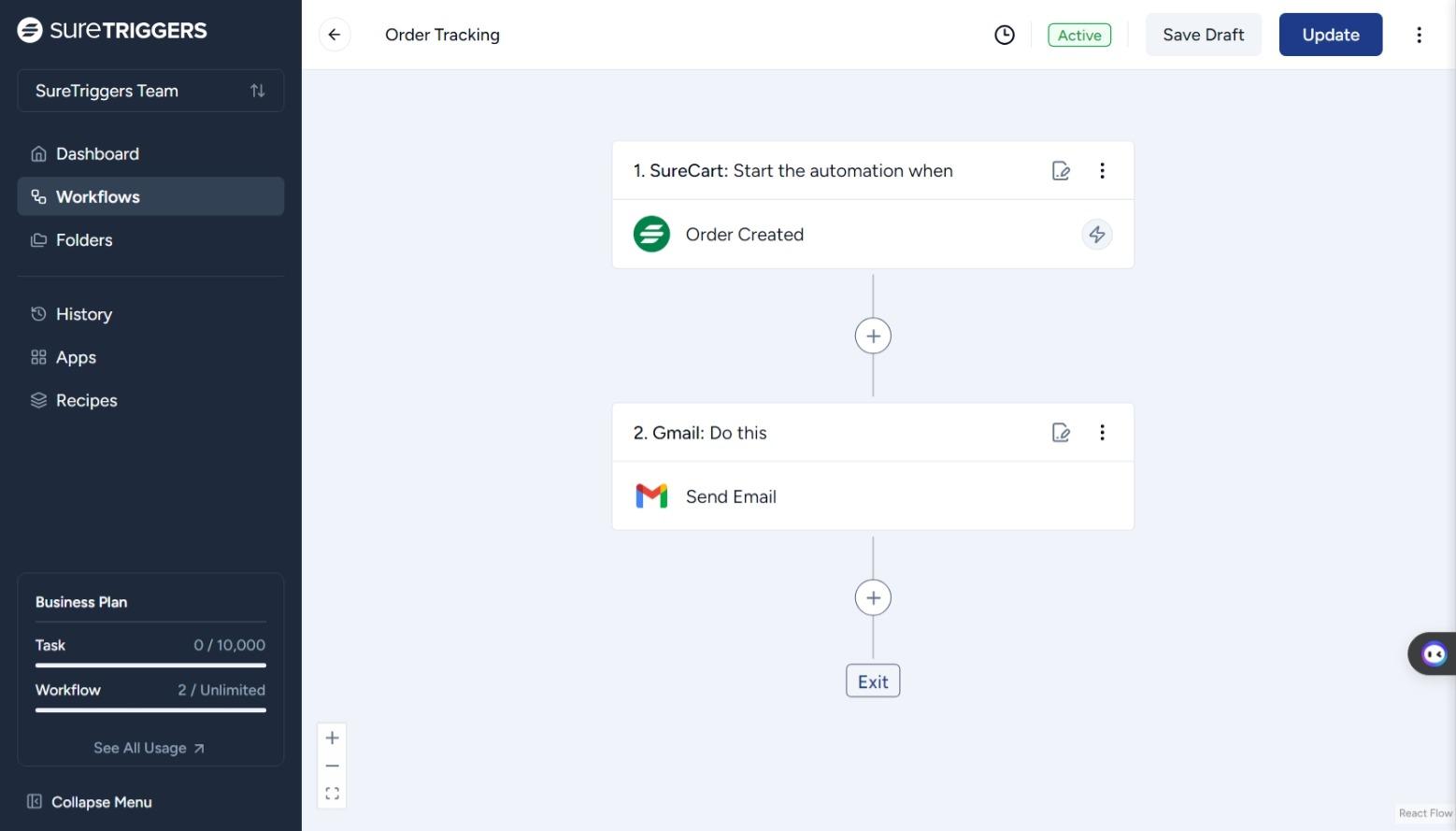Select Folders from the sidebar menu
This screenshot has width=1456, height=831.
(x=84, y=240)
